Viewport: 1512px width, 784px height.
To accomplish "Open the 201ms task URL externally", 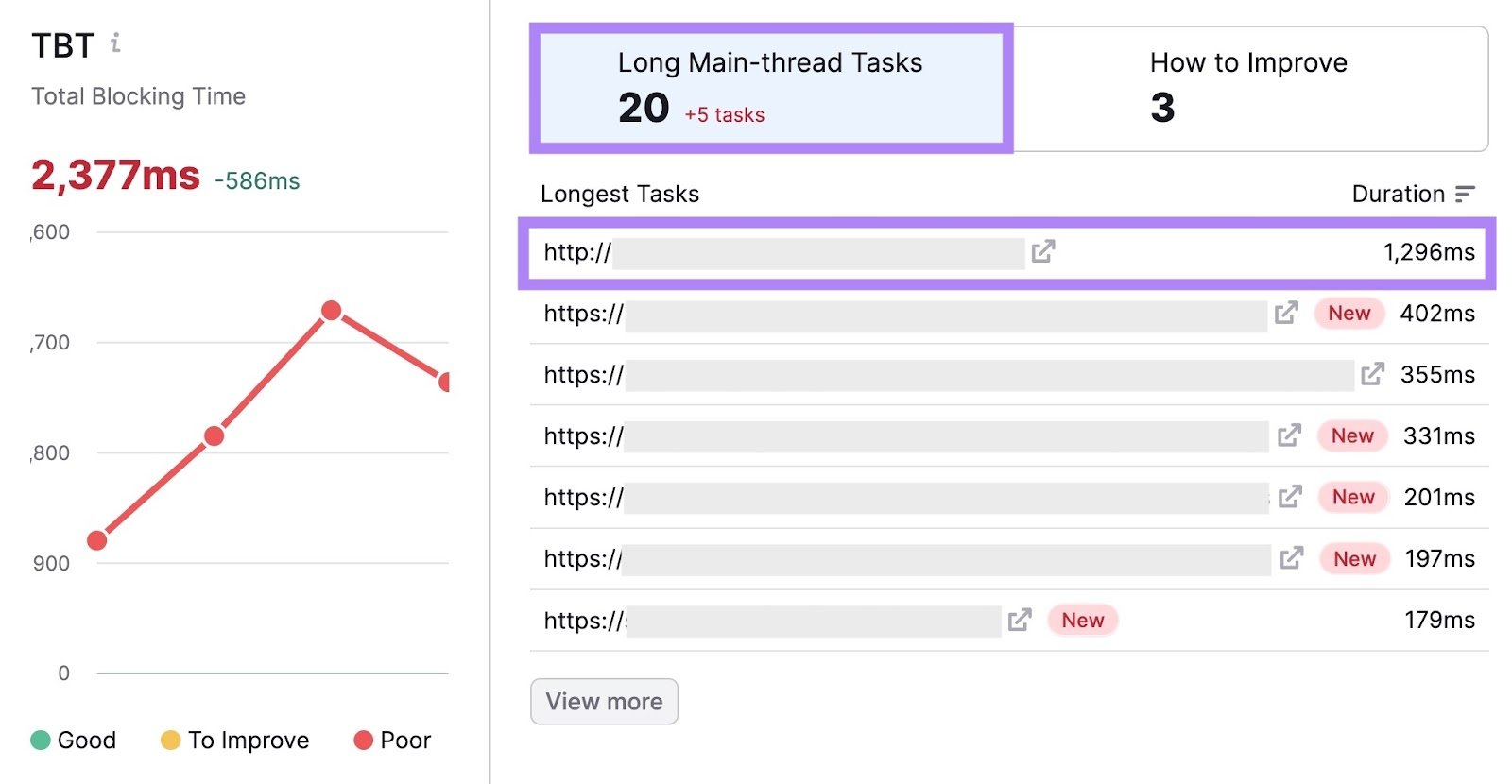I will pos(1292,497).
